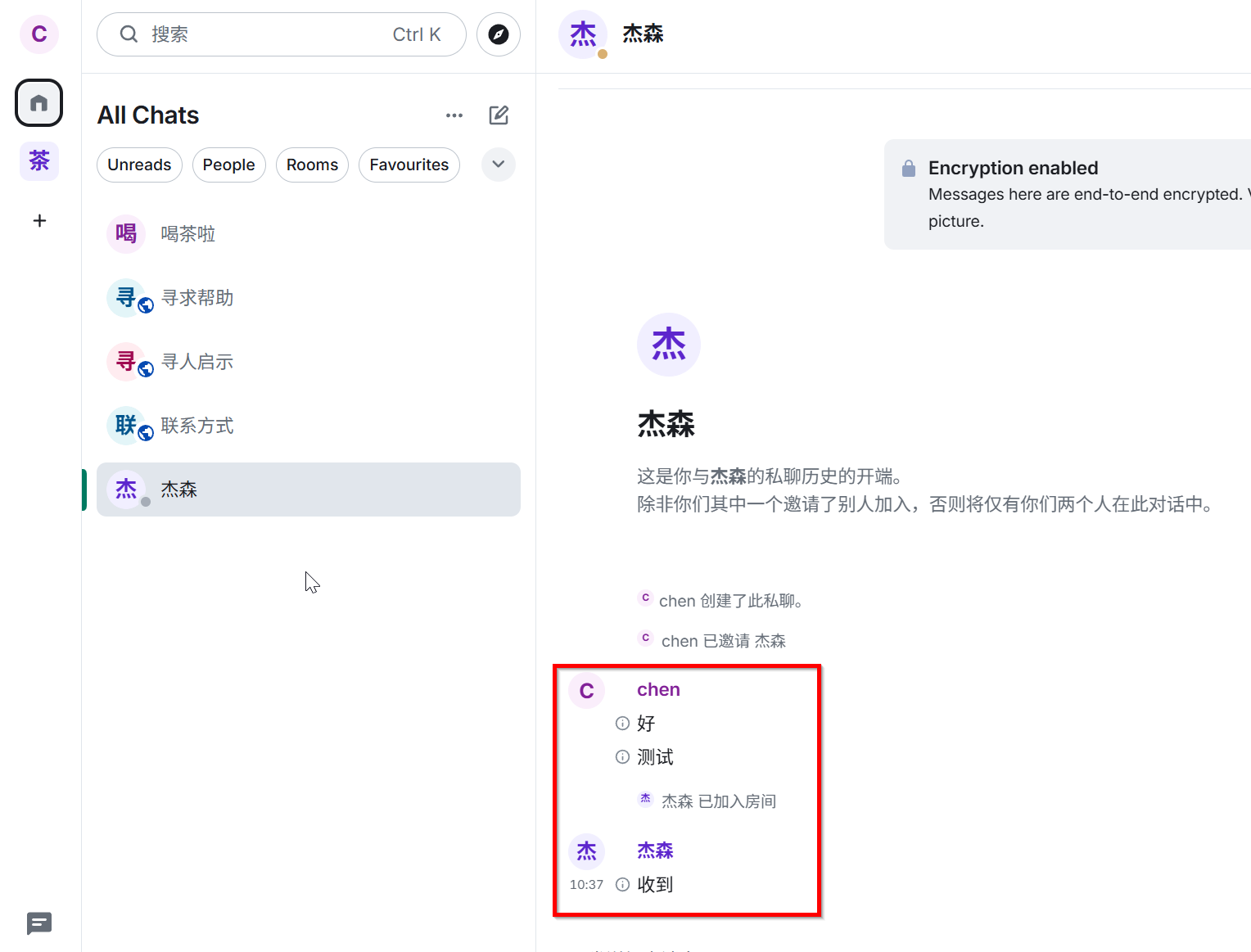Click the 10:37 message timestamp
This screenshot has height=952, width=1251.
586,885
